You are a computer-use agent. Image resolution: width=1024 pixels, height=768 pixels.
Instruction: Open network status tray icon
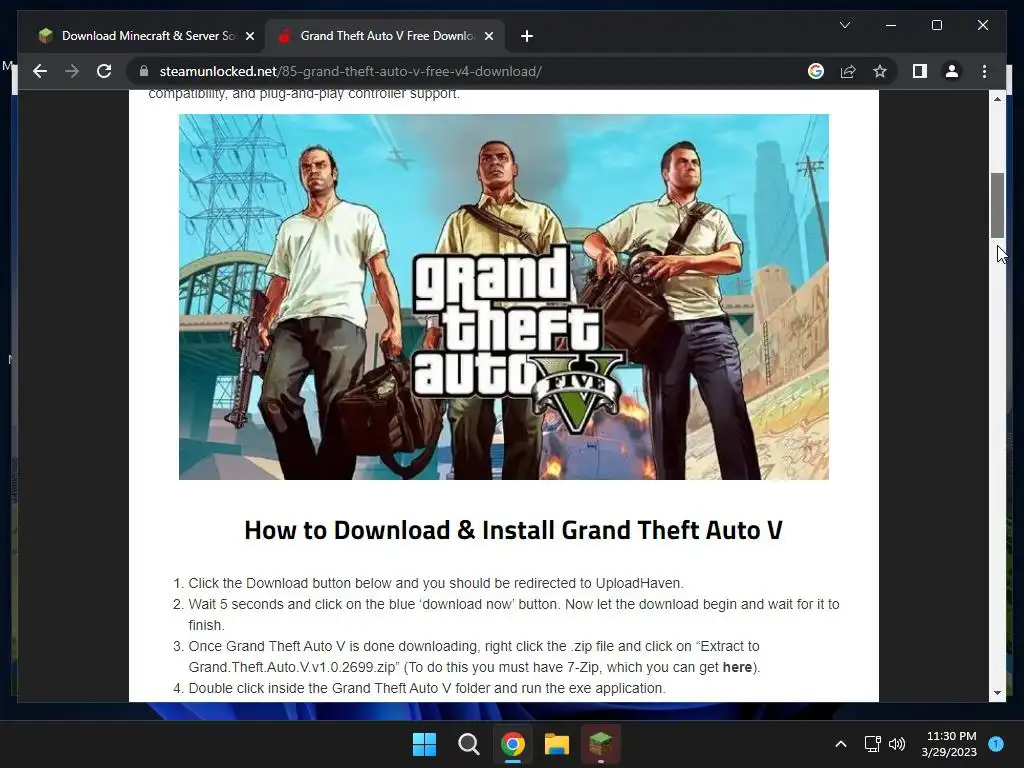[872, 744]
